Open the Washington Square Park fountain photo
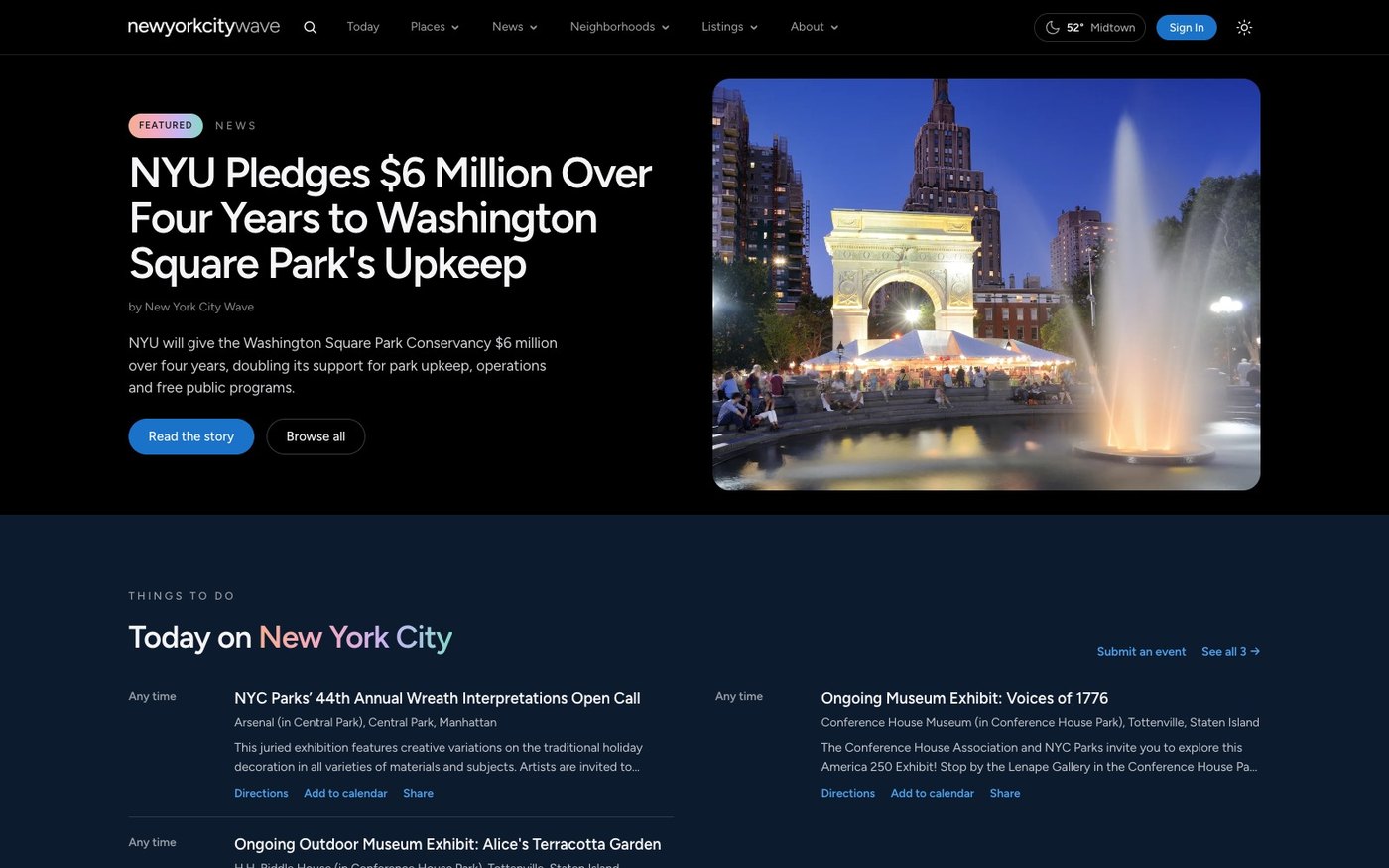Image resolution: width=1389 pixels, height=868 pixels. [x=986, y=285]
